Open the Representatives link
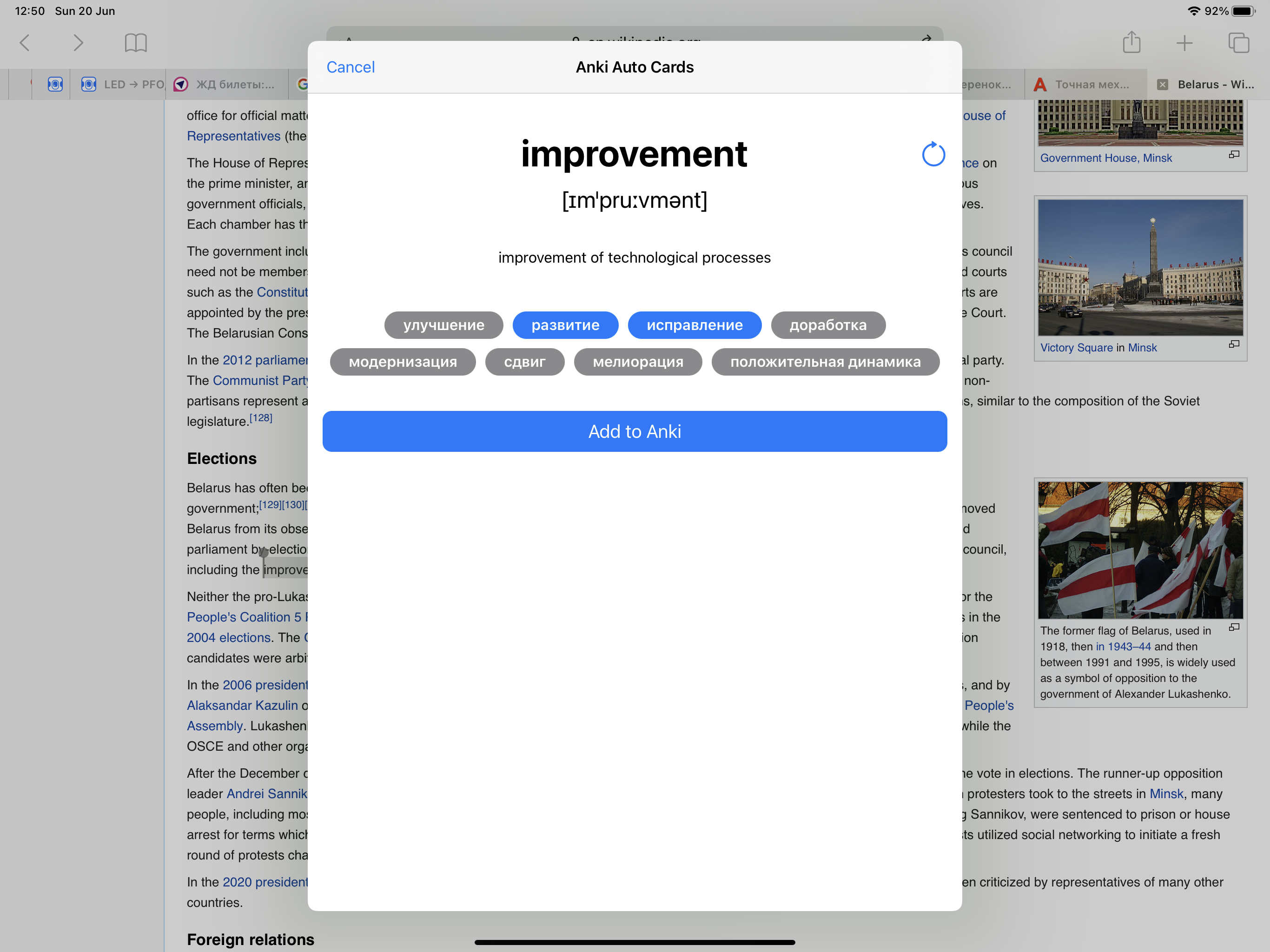1270x952 pixels. [x=233, y=136]
